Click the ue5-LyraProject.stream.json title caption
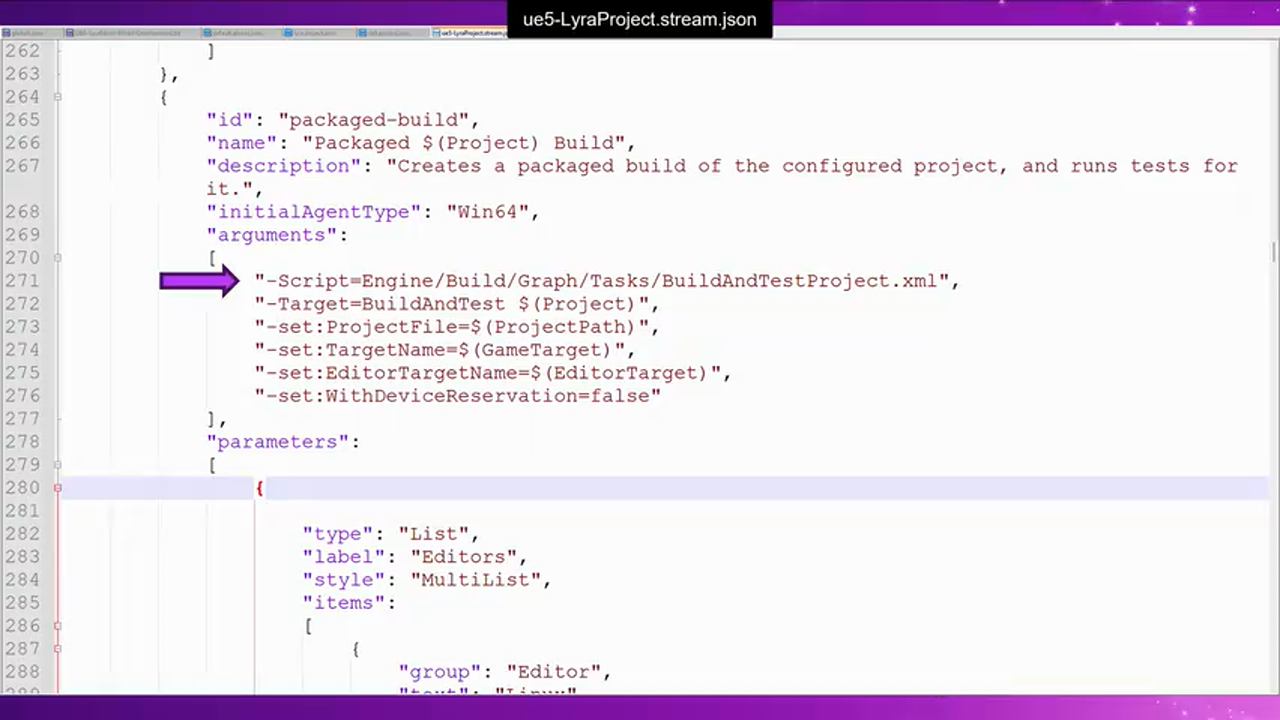Viewport: 1280px width, 720px height. click(x=639, y=19)
